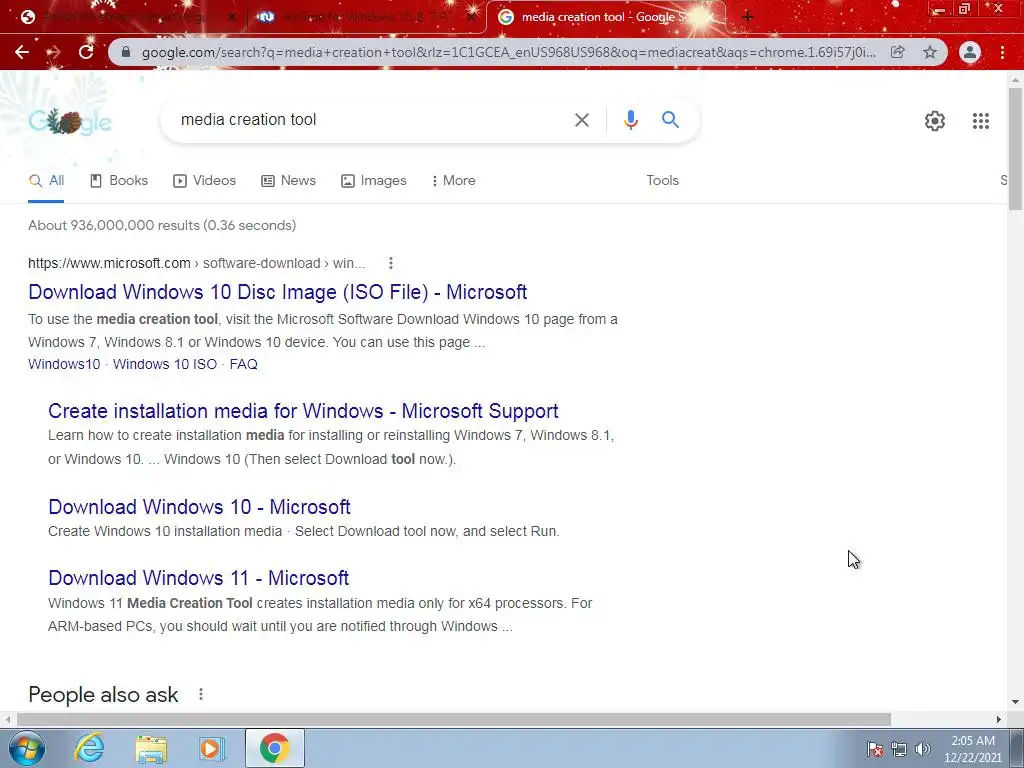
Task: Open the Windows10 sitelink
Action: 64,364
